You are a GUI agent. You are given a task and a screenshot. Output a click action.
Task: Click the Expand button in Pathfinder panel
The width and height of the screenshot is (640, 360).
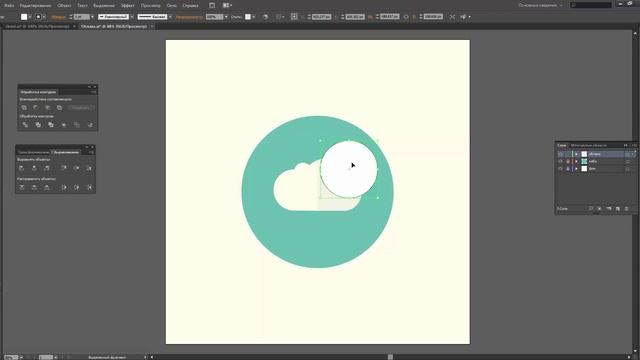click(81, 108)
